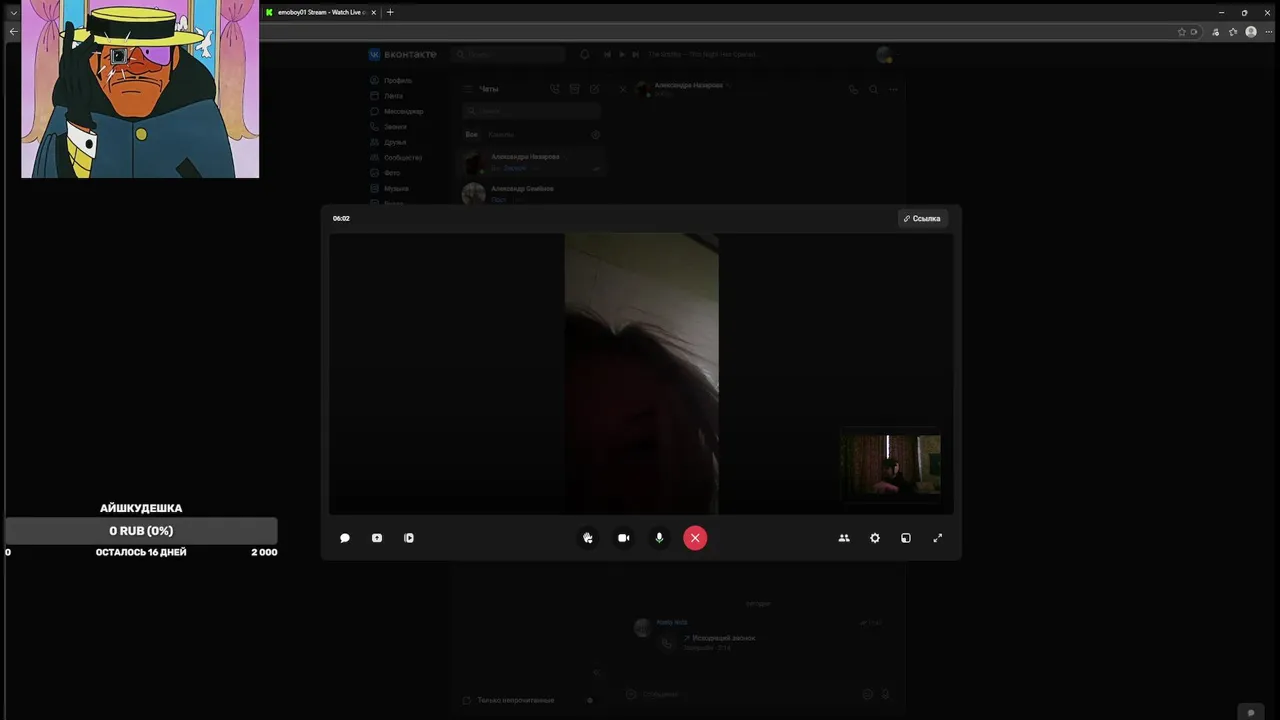Search within the conversation
The height and width of the screenshot is (720, 1280).
pyautogui.click(x=873, y=89)
